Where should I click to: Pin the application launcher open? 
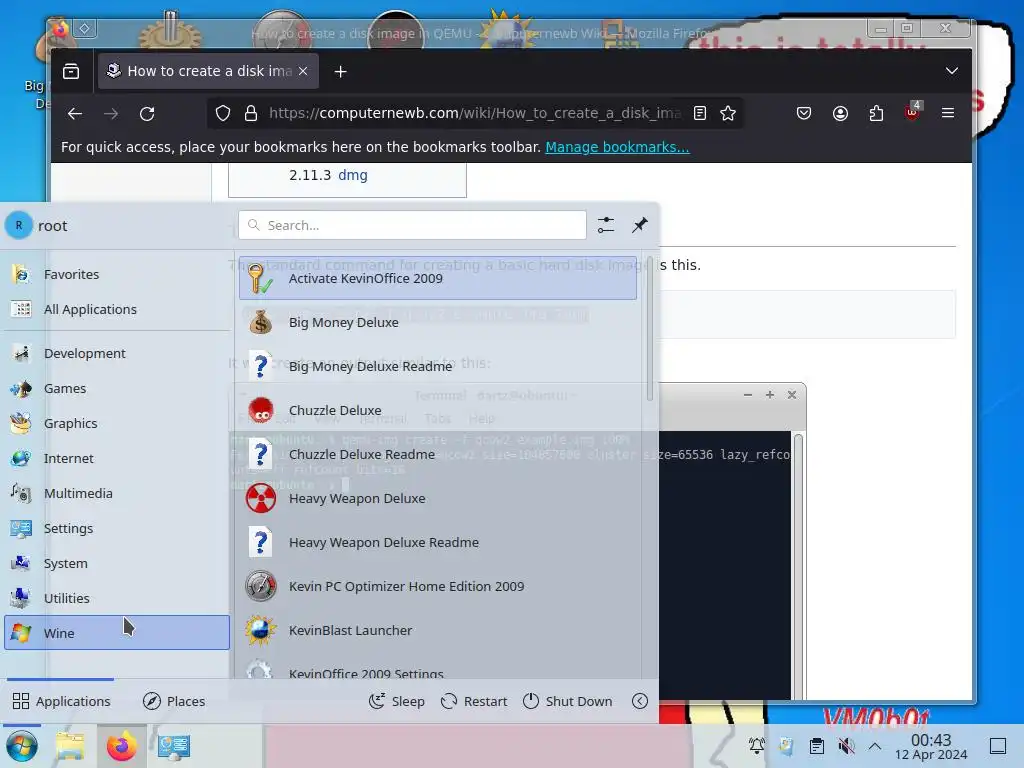click(639, 225)
